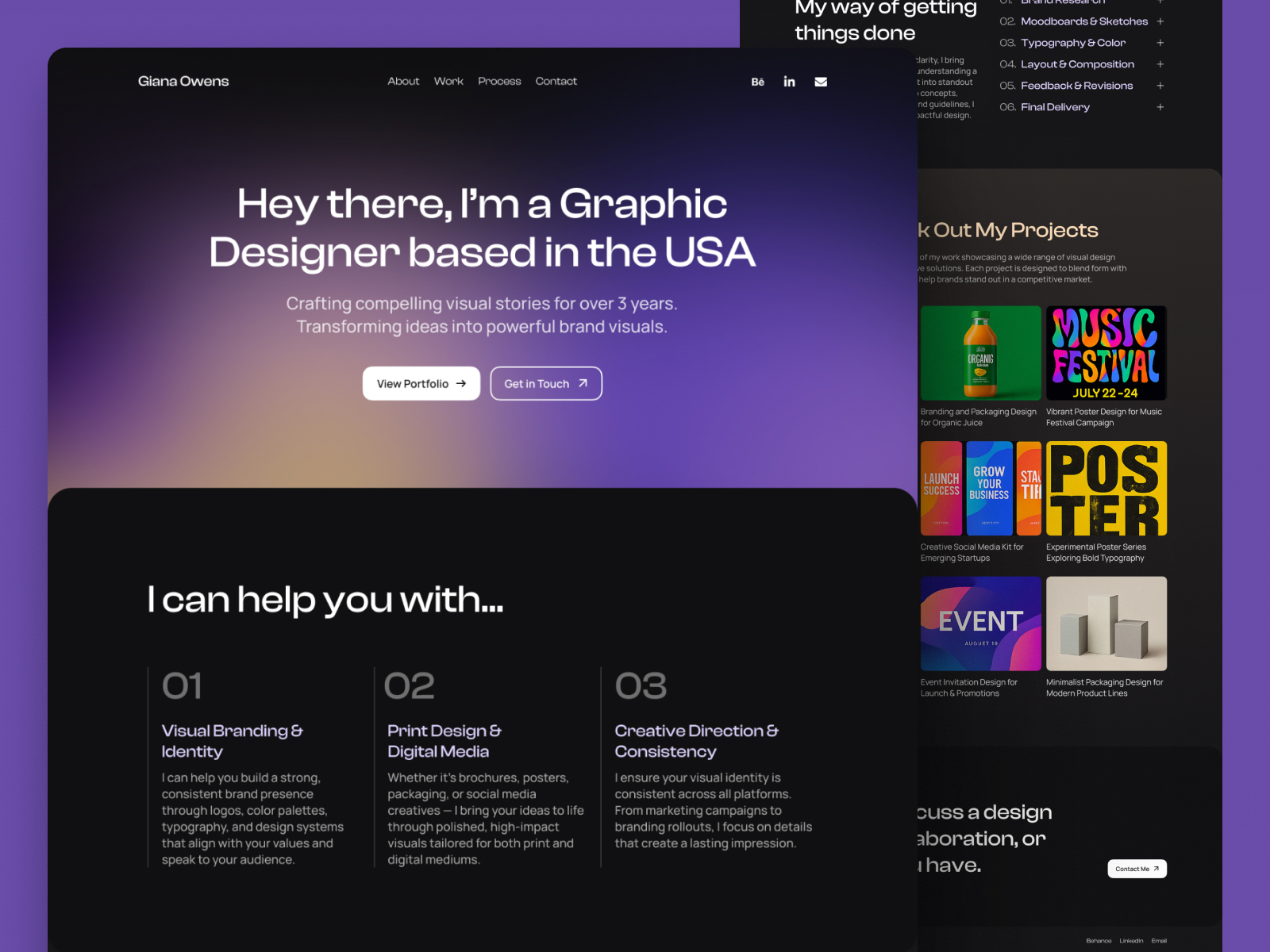Expand Moodboards & Sketches plus icon
This screenshot has height=952, width=1270.
[x=1160, y=21]
